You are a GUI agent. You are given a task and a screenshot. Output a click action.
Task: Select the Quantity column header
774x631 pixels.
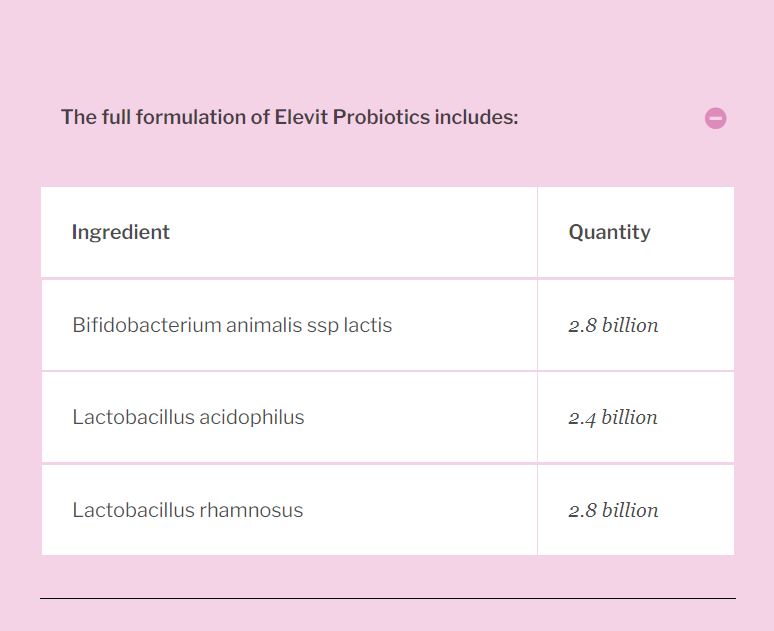[x=610, y=232]
